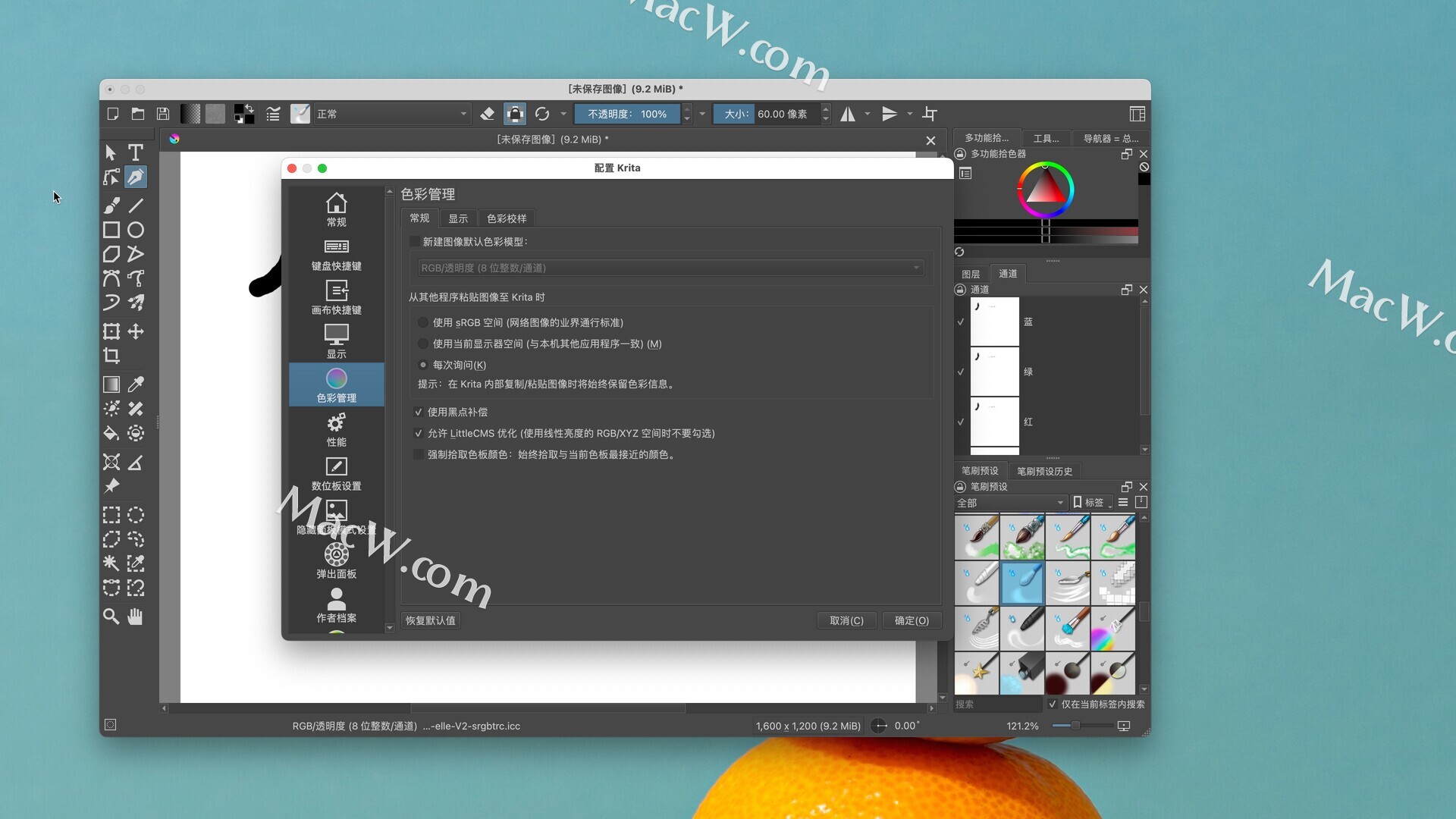Click the OK button in the dialog
Viewport: 1456px width, 819px height.
coord(912,620)
